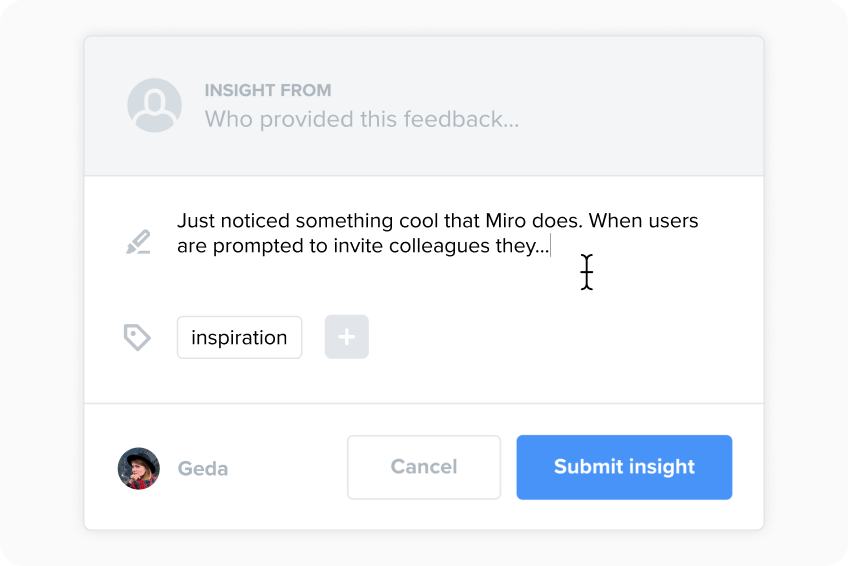The width and height of the screenshot is (848, 566).
Task: Click the author name Geda
Action: pos(203,469)
